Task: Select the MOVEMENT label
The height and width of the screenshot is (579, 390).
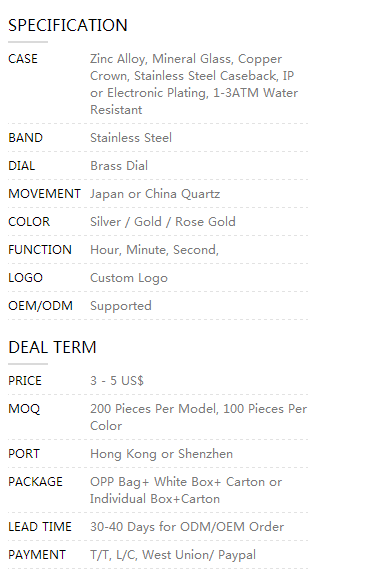Action: 44,194
